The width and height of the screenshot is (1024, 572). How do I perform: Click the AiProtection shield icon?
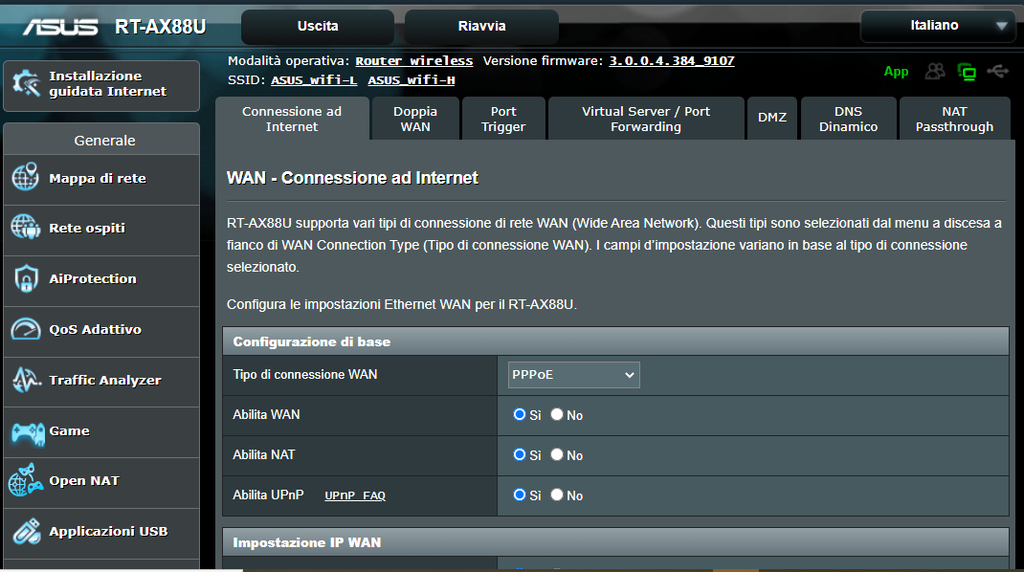click(x=25, y=278)
